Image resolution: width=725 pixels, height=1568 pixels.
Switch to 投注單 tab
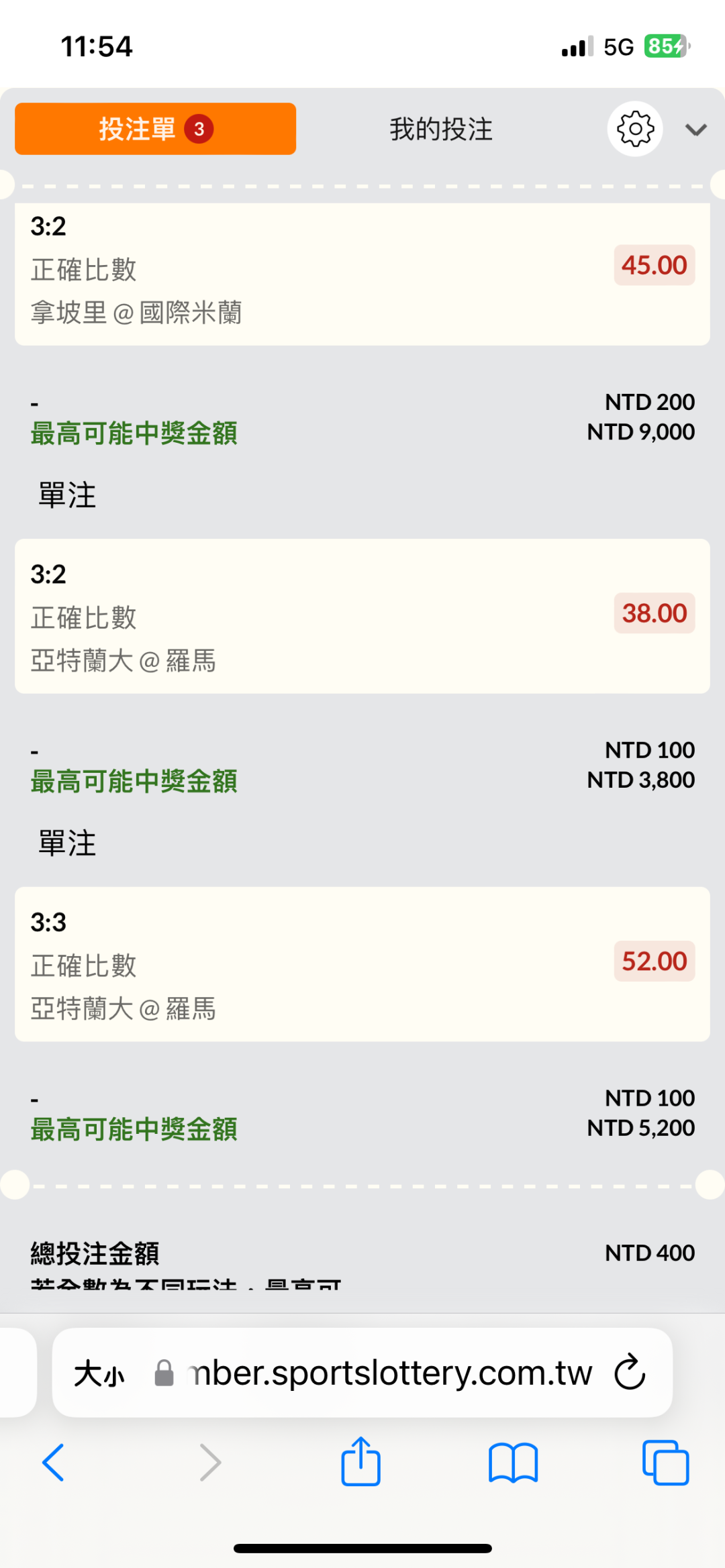click(155, 129)
